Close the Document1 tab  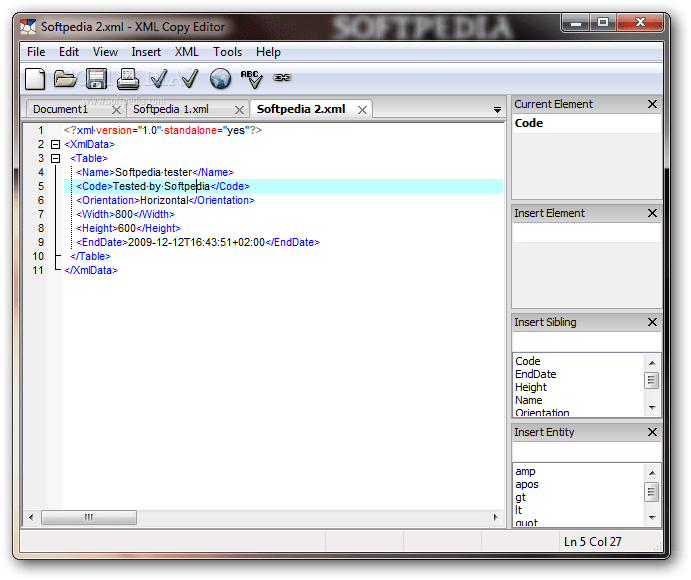[116, 110]
